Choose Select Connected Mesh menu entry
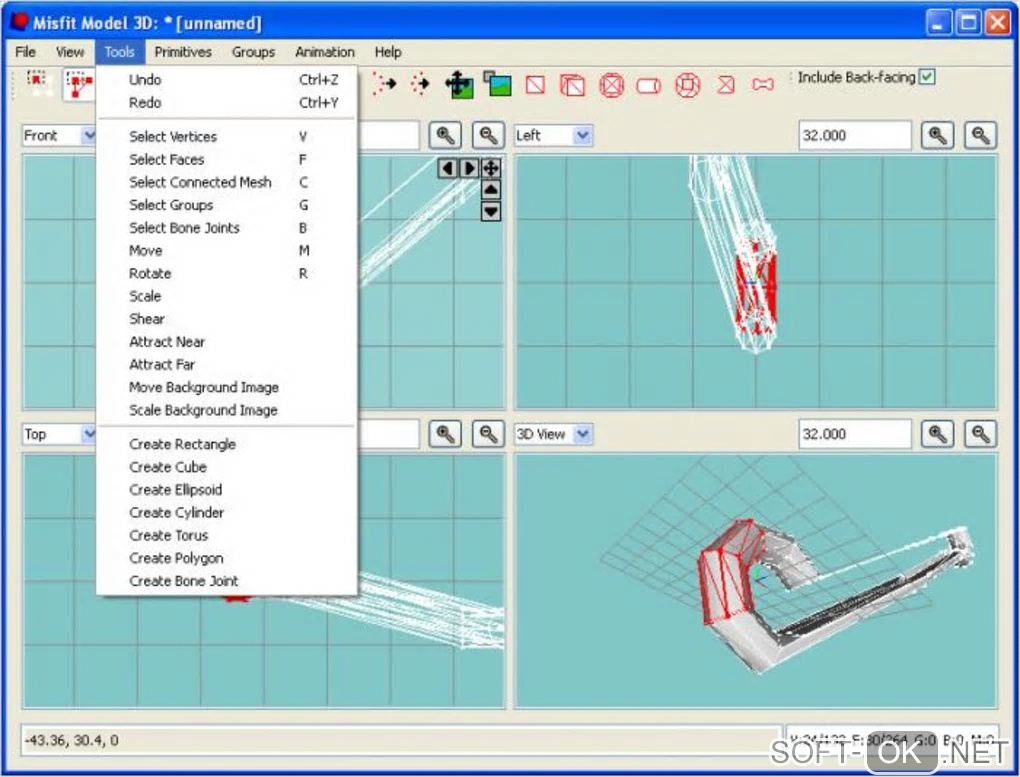 point(226,182)
